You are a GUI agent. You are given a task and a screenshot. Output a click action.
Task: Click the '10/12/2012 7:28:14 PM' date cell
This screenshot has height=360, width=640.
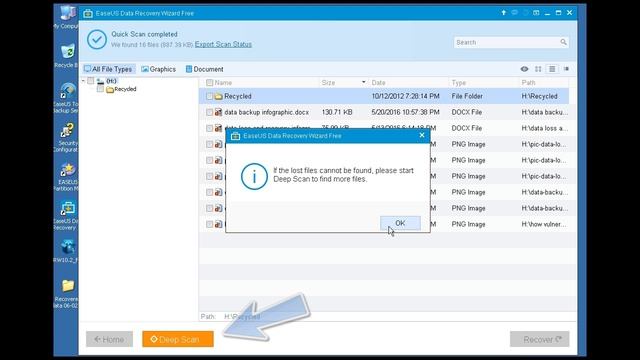tap(405, 96)
